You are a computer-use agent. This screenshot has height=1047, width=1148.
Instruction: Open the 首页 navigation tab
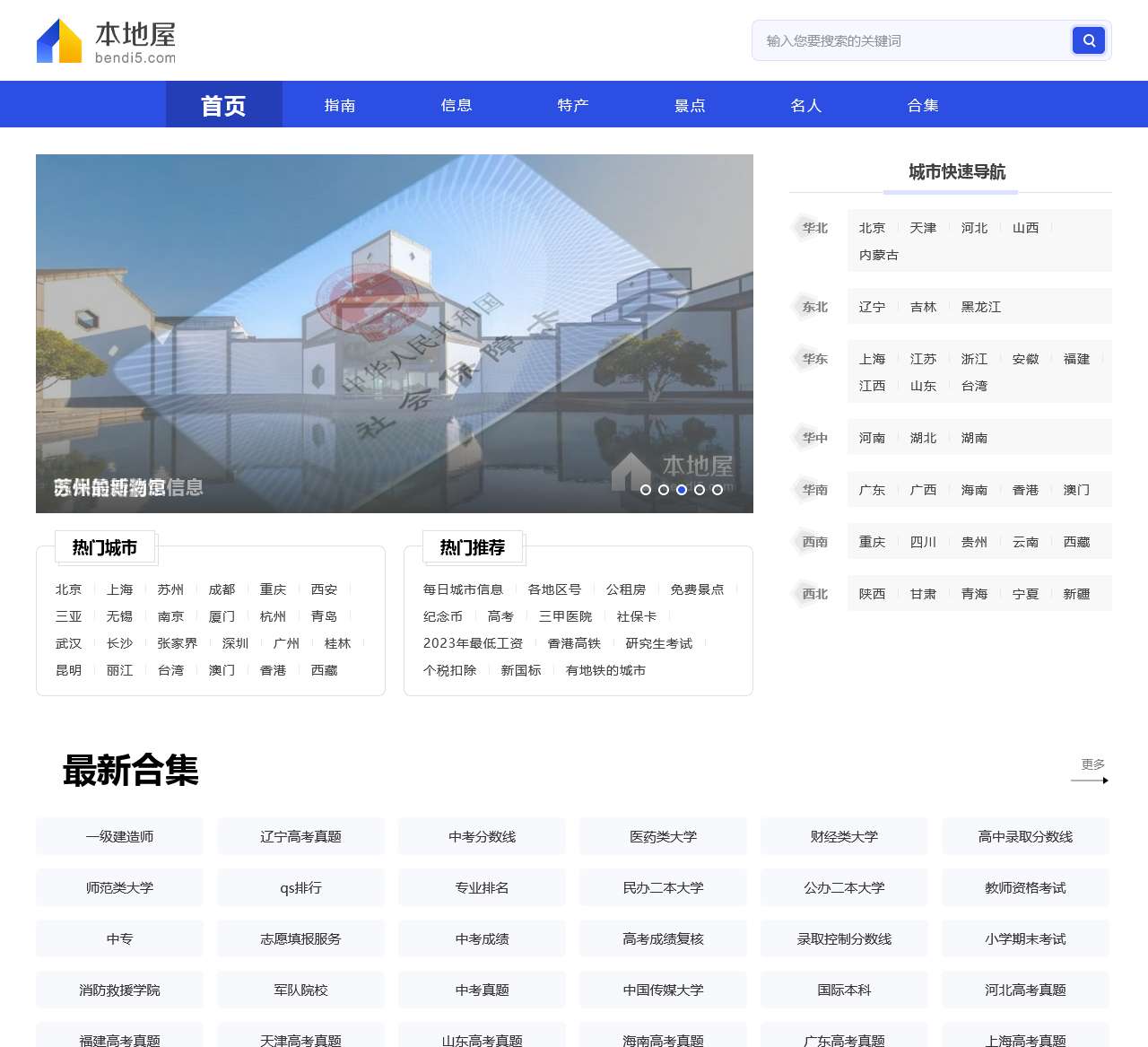pos(223,105)
